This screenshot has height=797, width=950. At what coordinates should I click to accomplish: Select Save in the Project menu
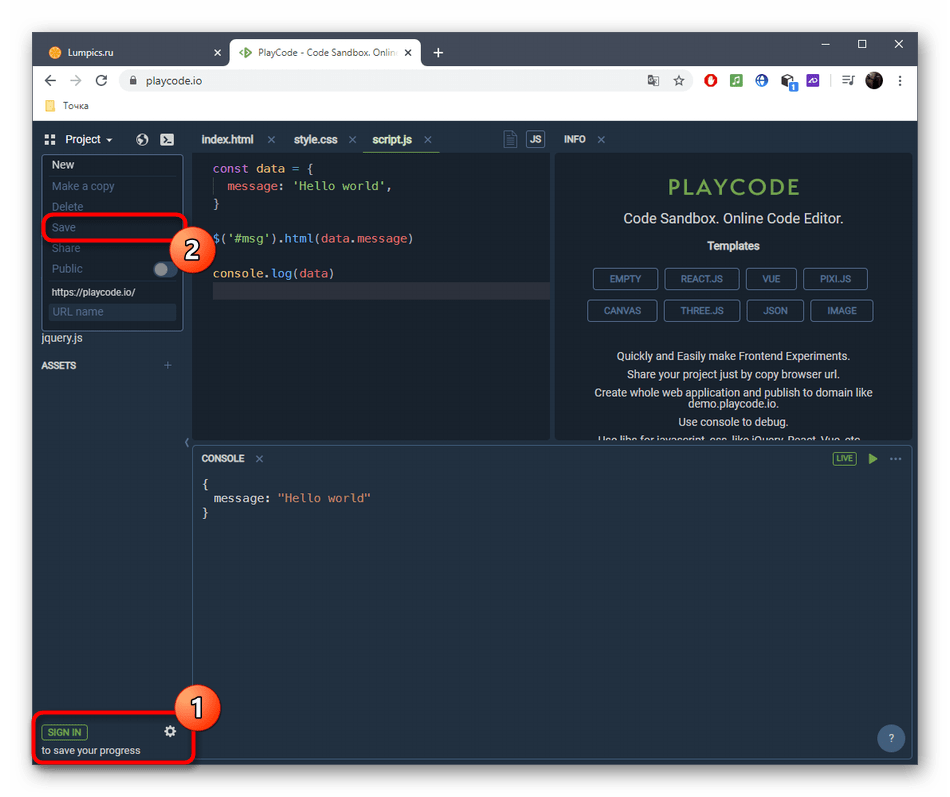[64, 228]
